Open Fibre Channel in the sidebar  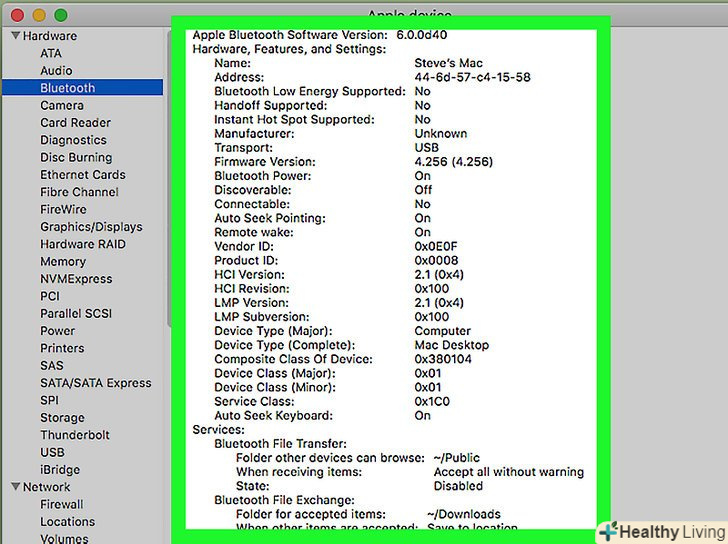click(x=79, y=192)
